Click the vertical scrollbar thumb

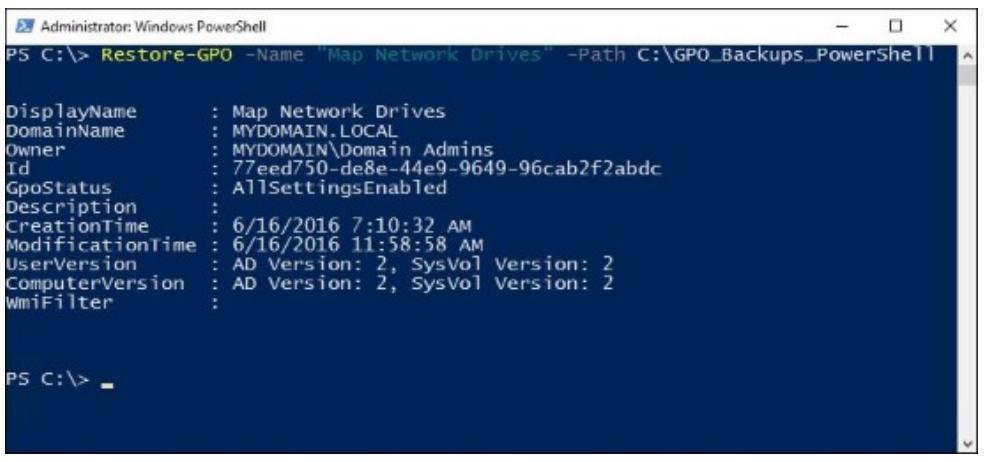(968, 75)
